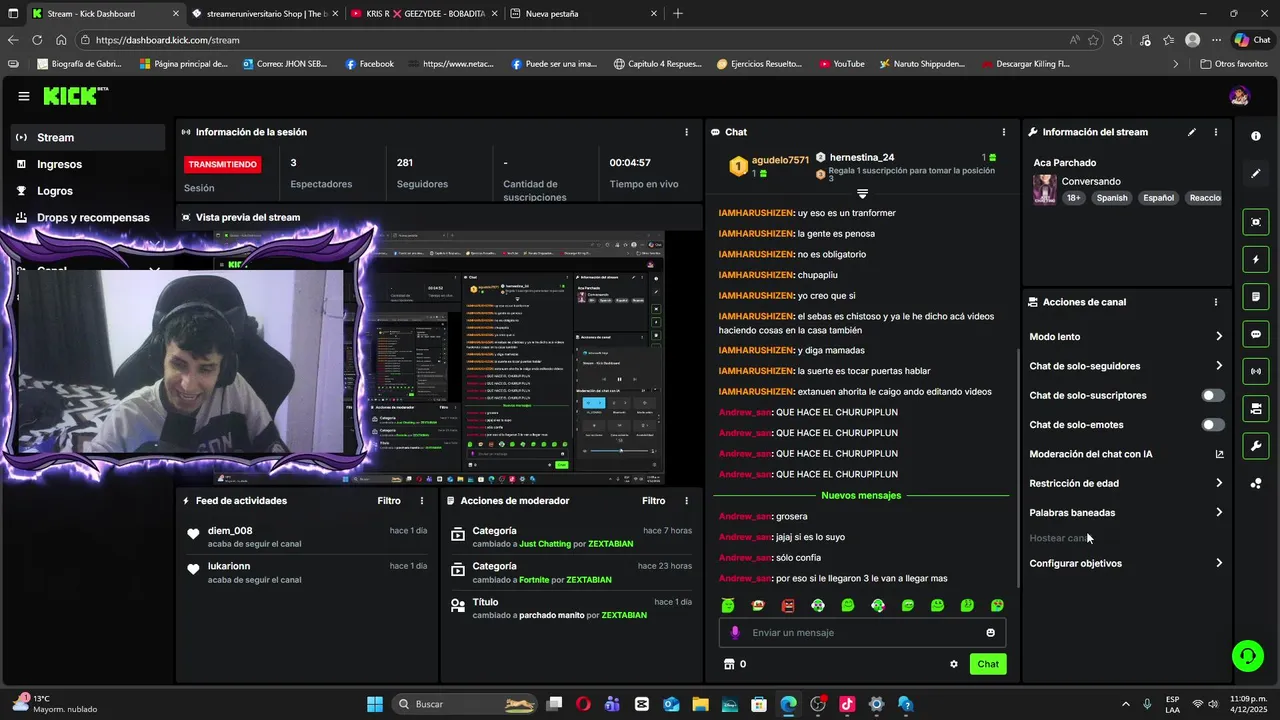Select the angry red face emote
Image resolution: width=1280 pixels, height=720 pixels.
[x=788, y=606]
